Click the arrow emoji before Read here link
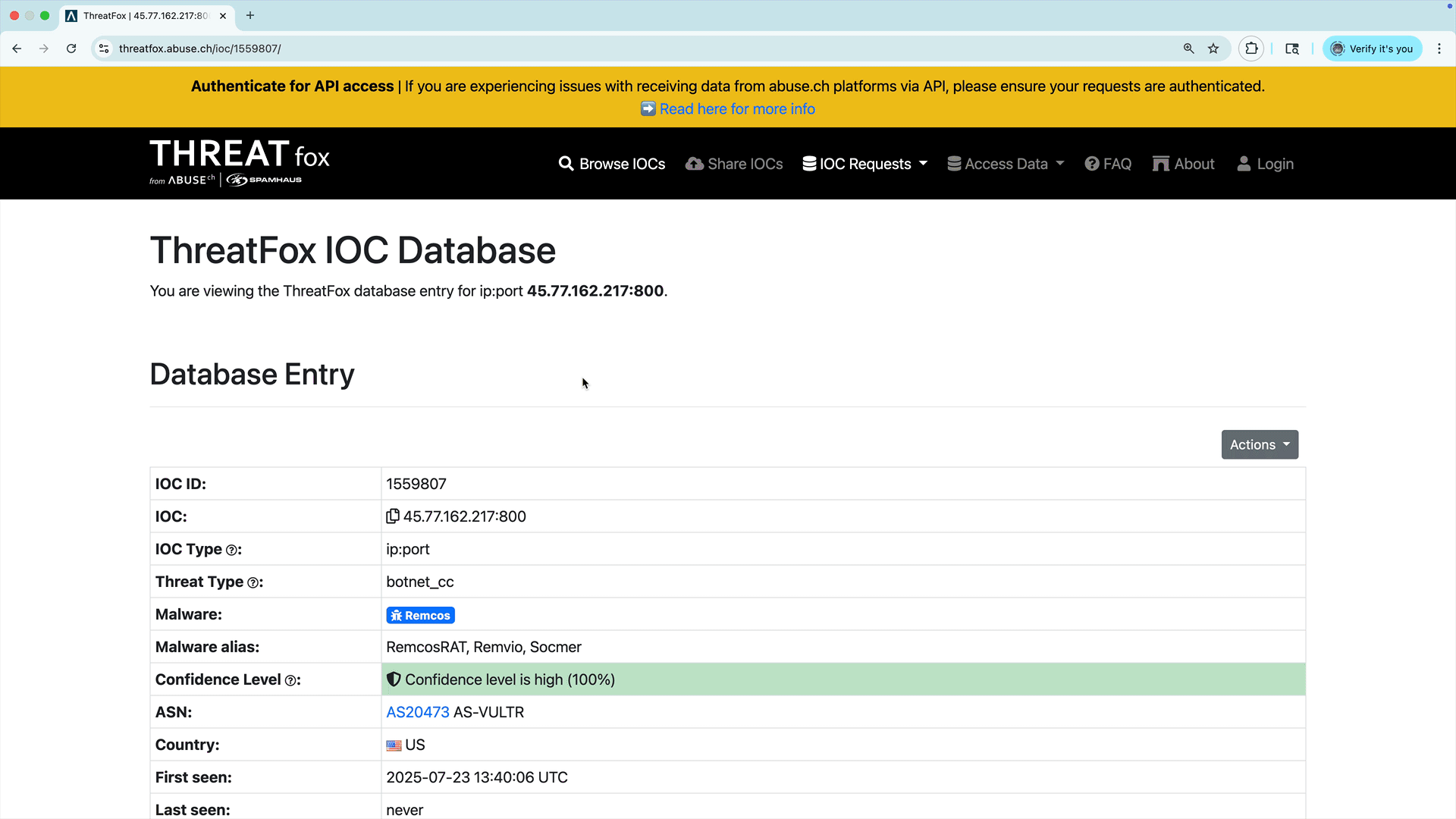This screenshot has width=1456, height=819. pos(648,108)
